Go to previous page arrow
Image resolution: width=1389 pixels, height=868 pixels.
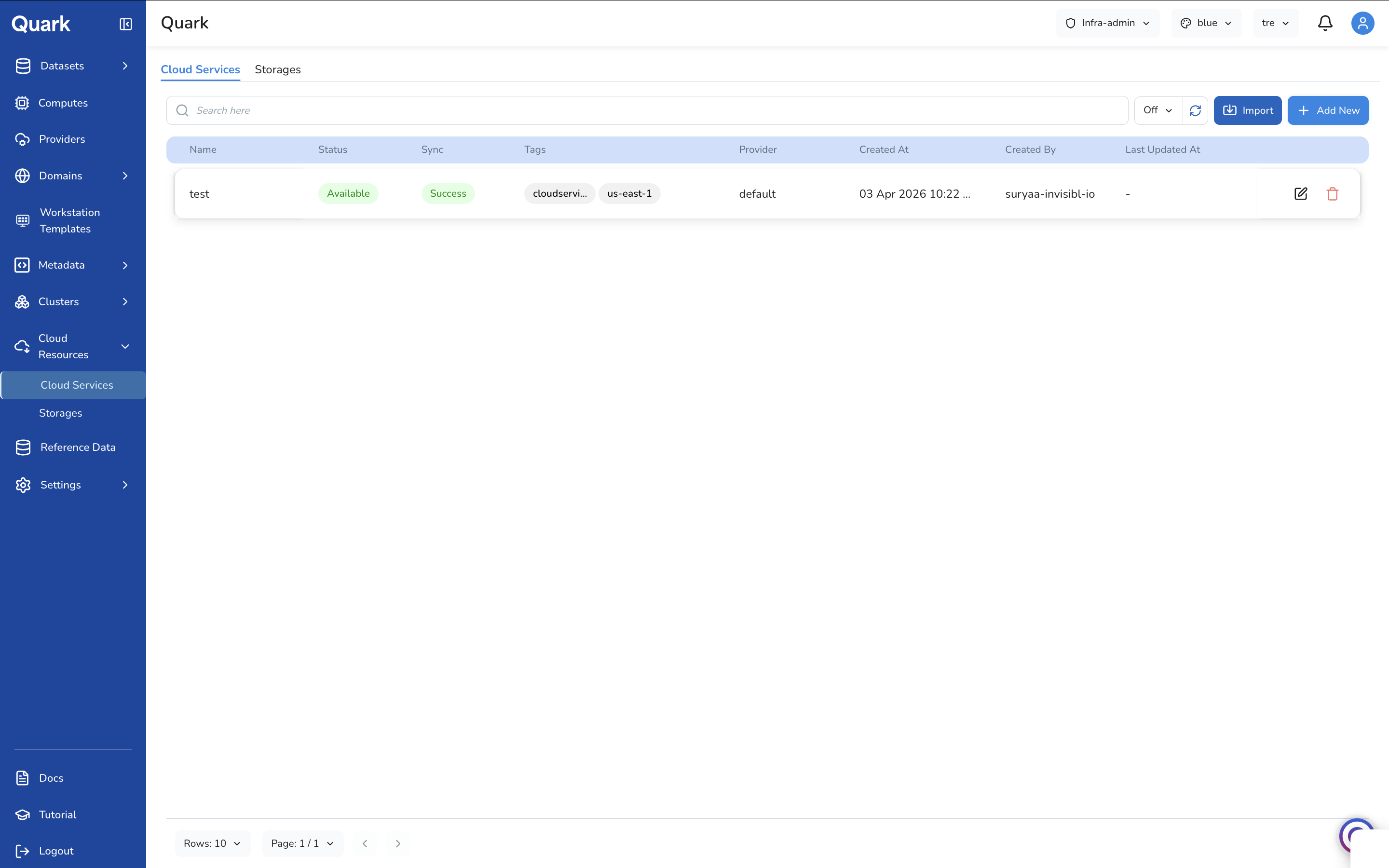point(365,843)
